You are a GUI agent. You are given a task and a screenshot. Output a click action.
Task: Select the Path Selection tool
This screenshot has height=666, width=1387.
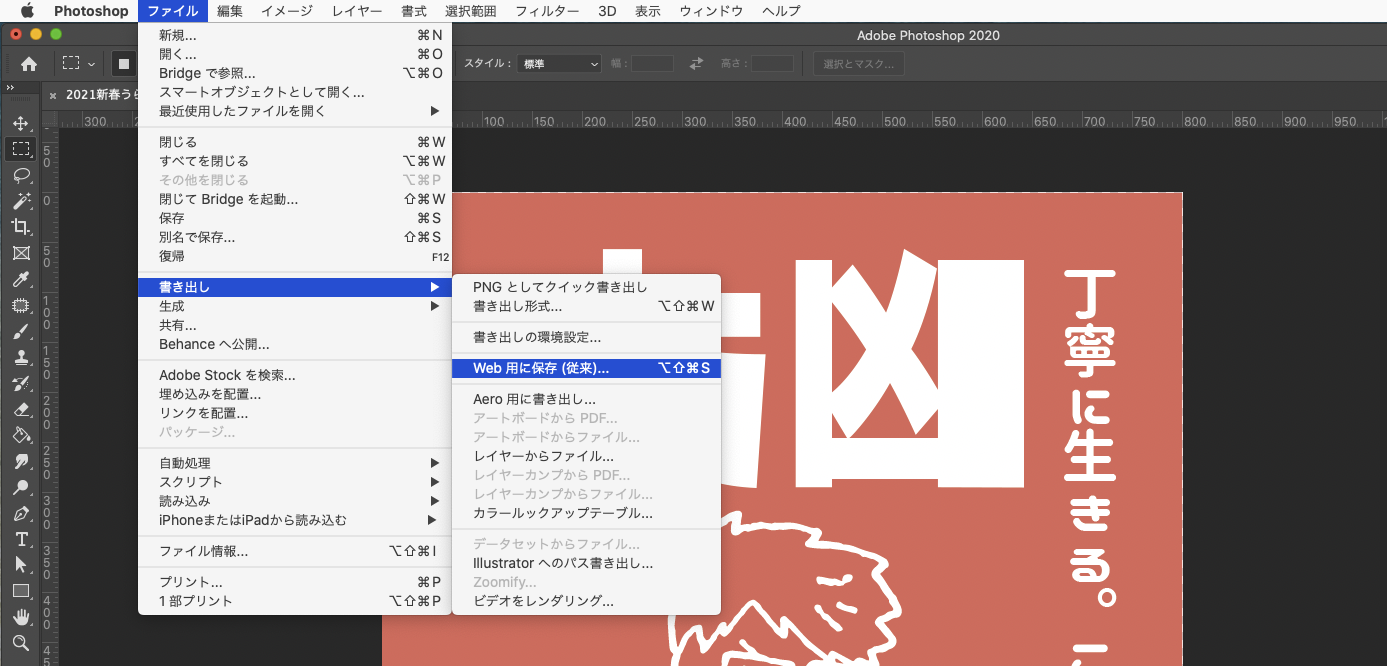coord(21,565)
